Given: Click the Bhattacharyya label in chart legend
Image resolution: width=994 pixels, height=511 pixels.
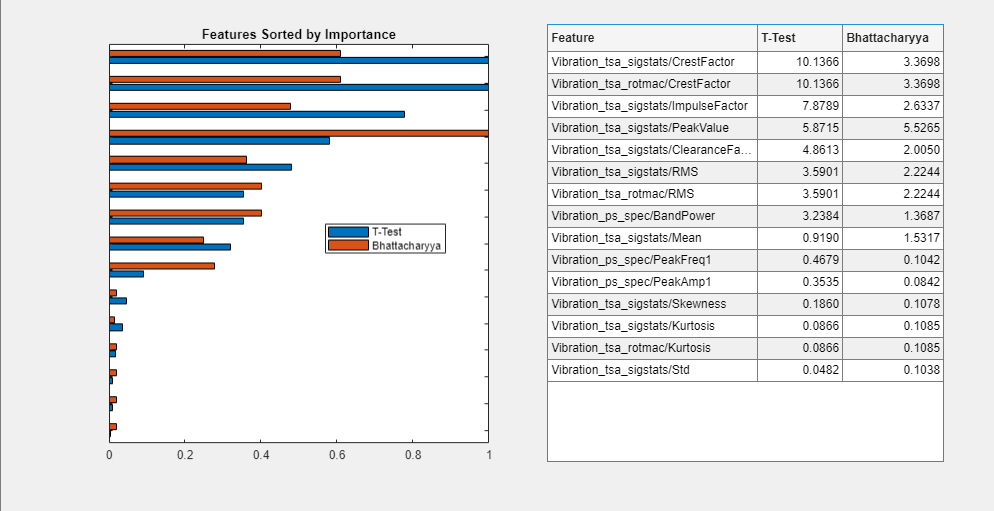Looking at the screenshot, I should point(407,244).
